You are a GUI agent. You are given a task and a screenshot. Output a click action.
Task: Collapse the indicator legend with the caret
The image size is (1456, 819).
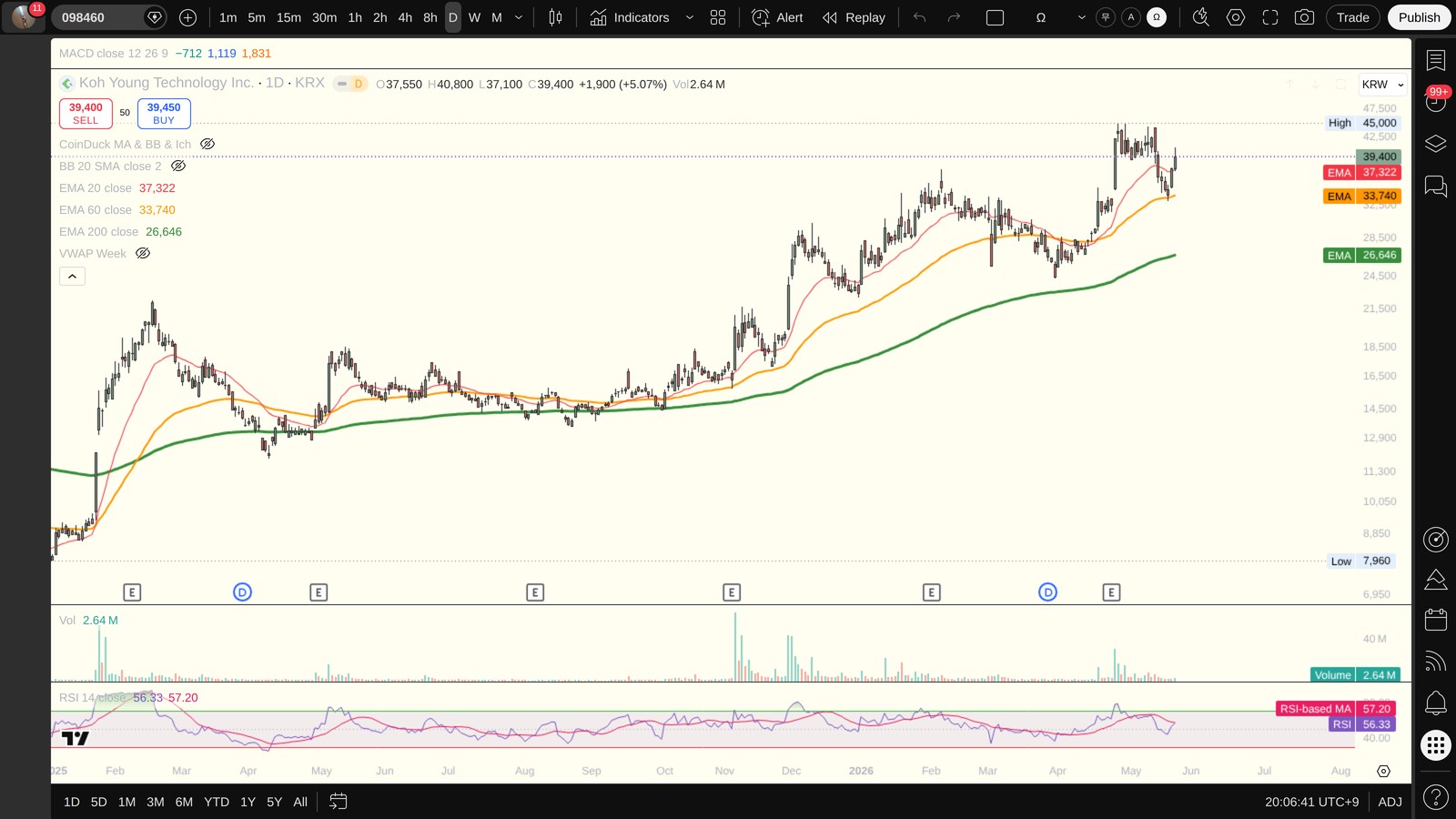point(72,276)
